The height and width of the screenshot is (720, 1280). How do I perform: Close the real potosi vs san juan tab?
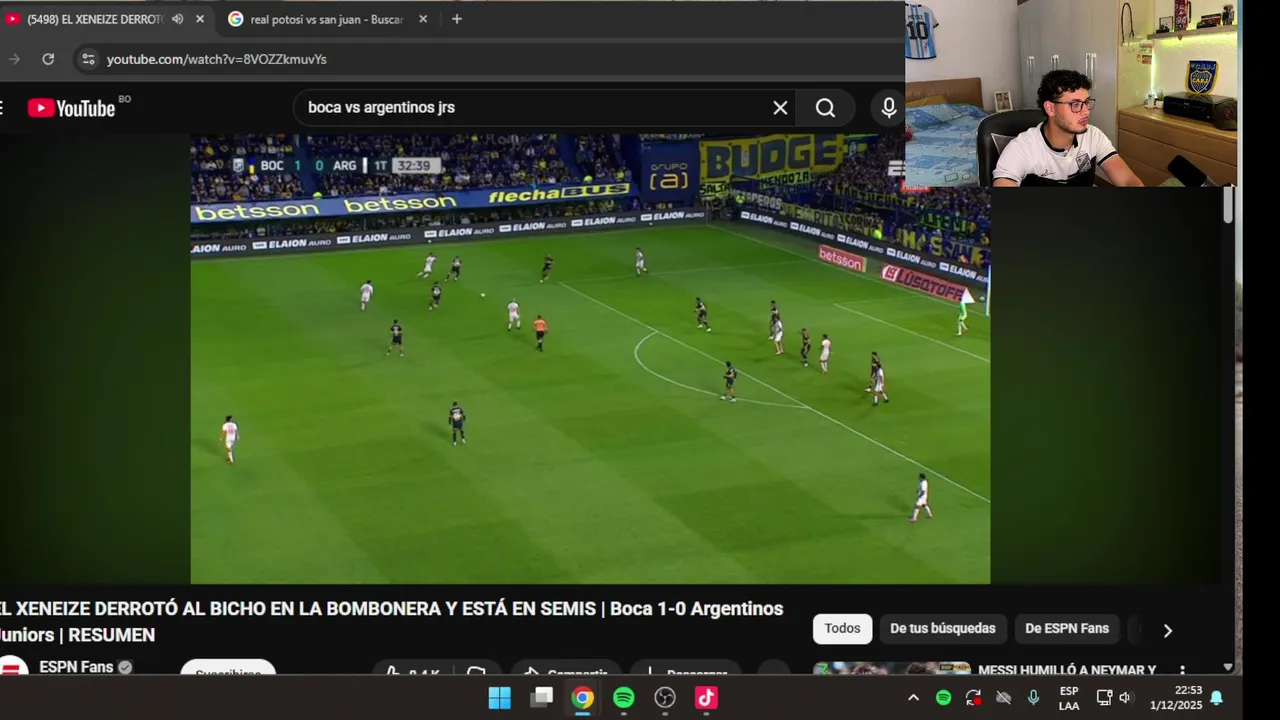[x=423, y=19]
